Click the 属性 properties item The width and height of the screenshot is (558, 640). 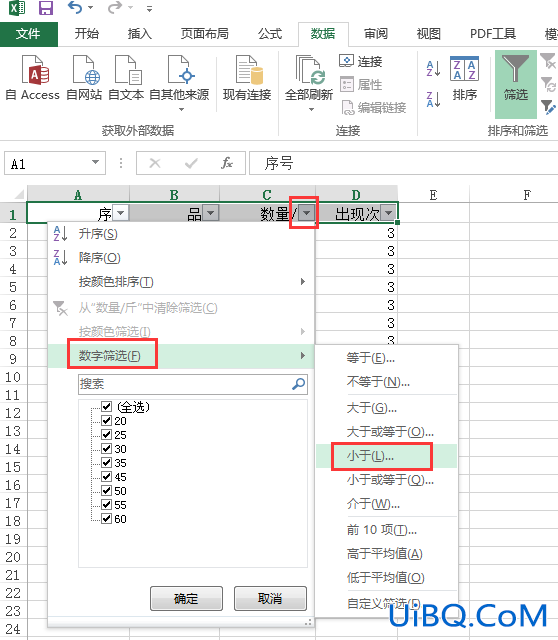click(x=361, y=84)
